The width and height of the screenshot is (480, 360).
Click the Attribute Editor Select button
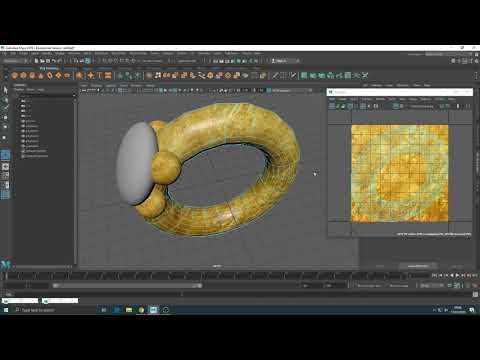coord(380,266)
